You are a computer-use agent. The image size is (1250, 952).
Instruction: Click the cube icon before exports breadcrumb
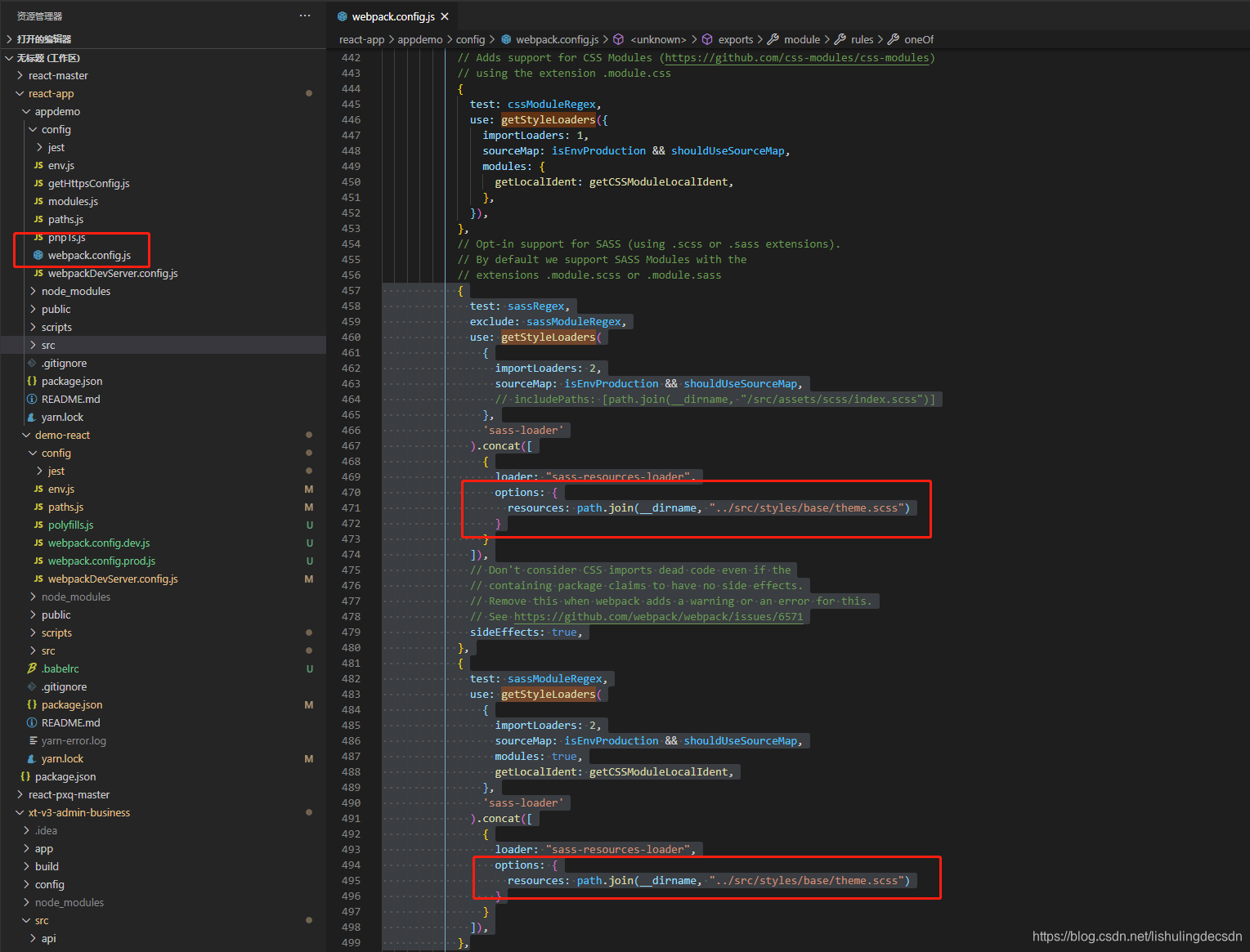(708, 39)
